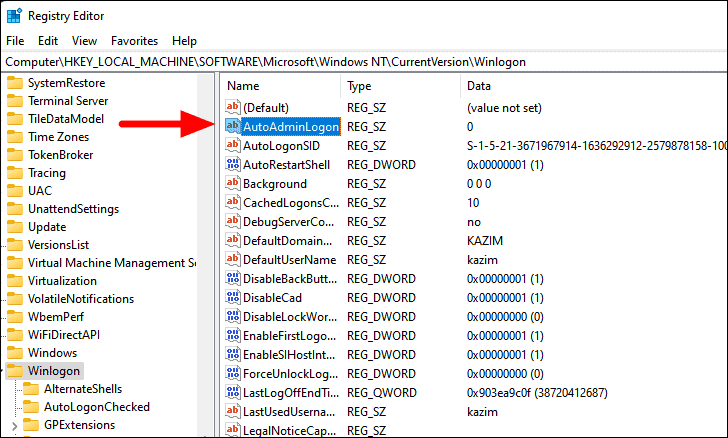Select the VolatileNotifications tree item

point(81,299)
